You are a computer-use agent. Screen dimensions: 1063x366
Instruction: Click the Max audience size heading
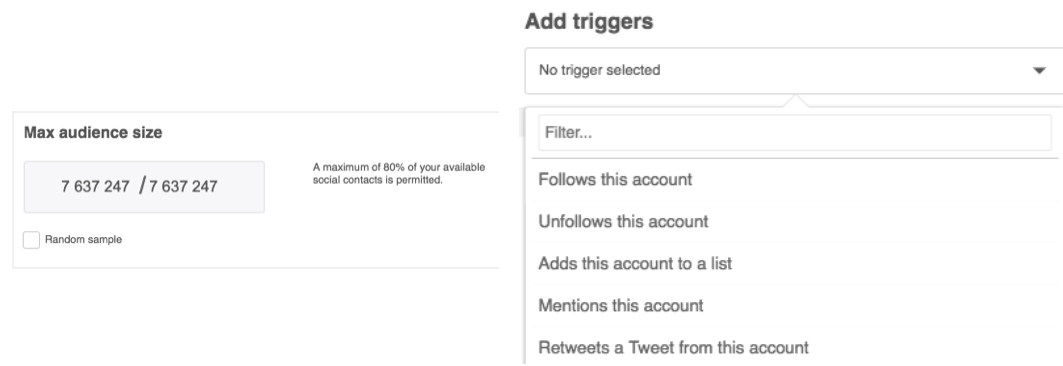(x=93, y=133)
